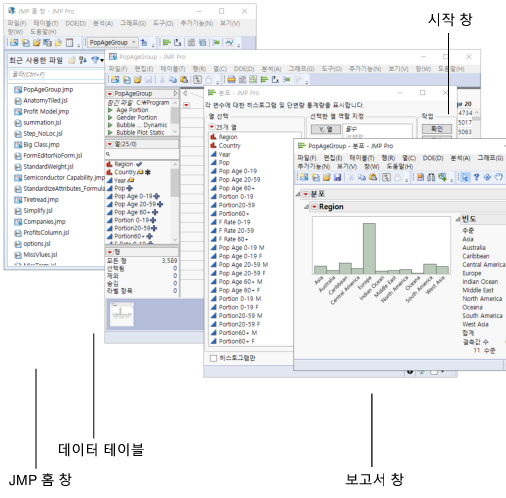The height and width of the screenshot is (498, 506).
Task: Select the question mark help tool in report toolbar
Action: 476,177
